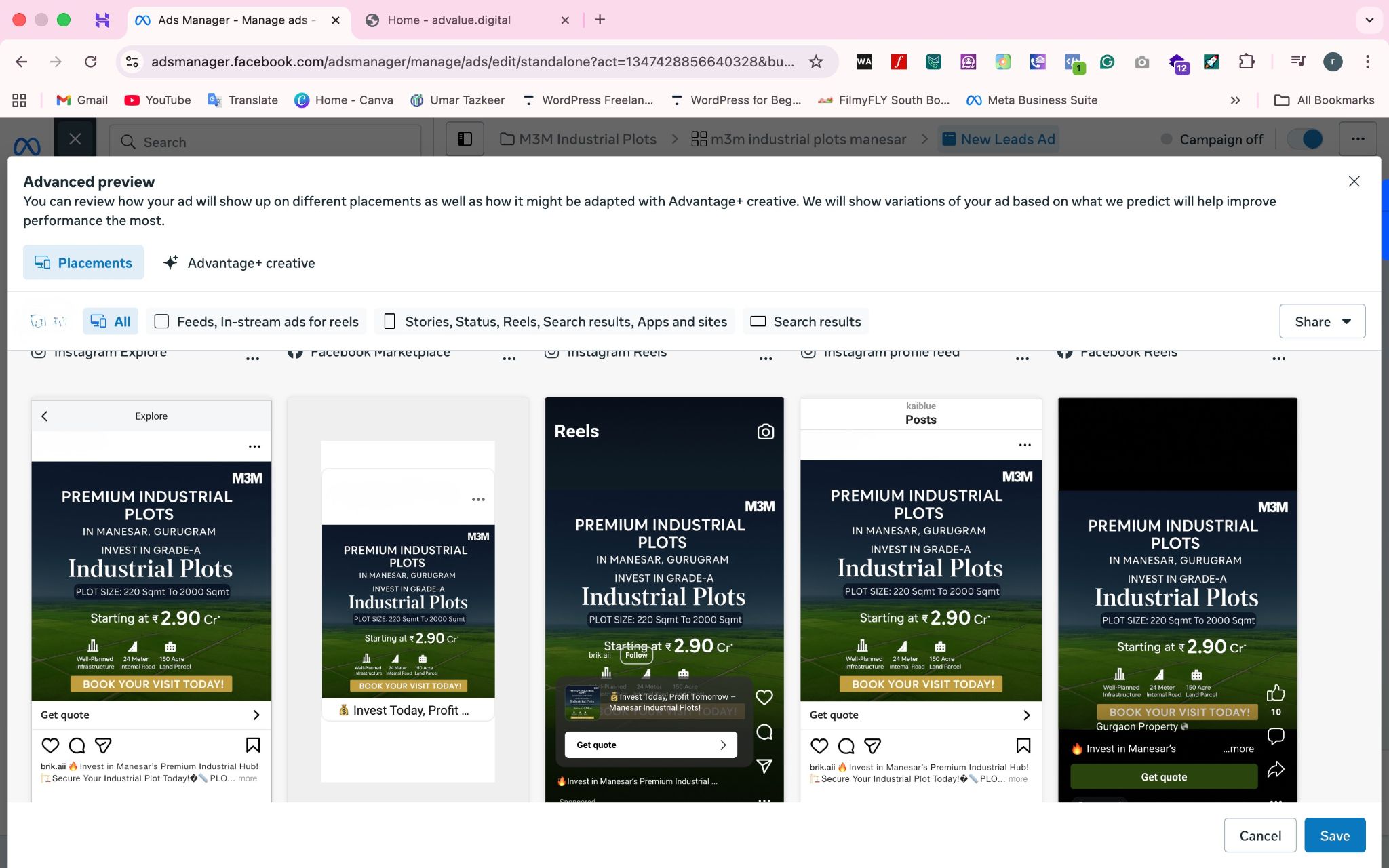Select the Search results placement filter
The width and height of the screenshot is (1389, 868).
806,321
